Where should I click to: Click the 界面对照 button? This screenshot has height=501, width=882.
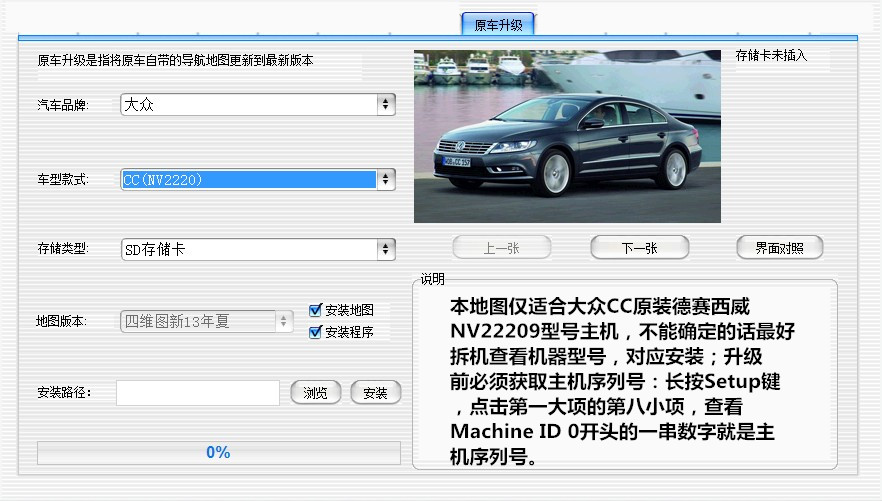point(780,247)
